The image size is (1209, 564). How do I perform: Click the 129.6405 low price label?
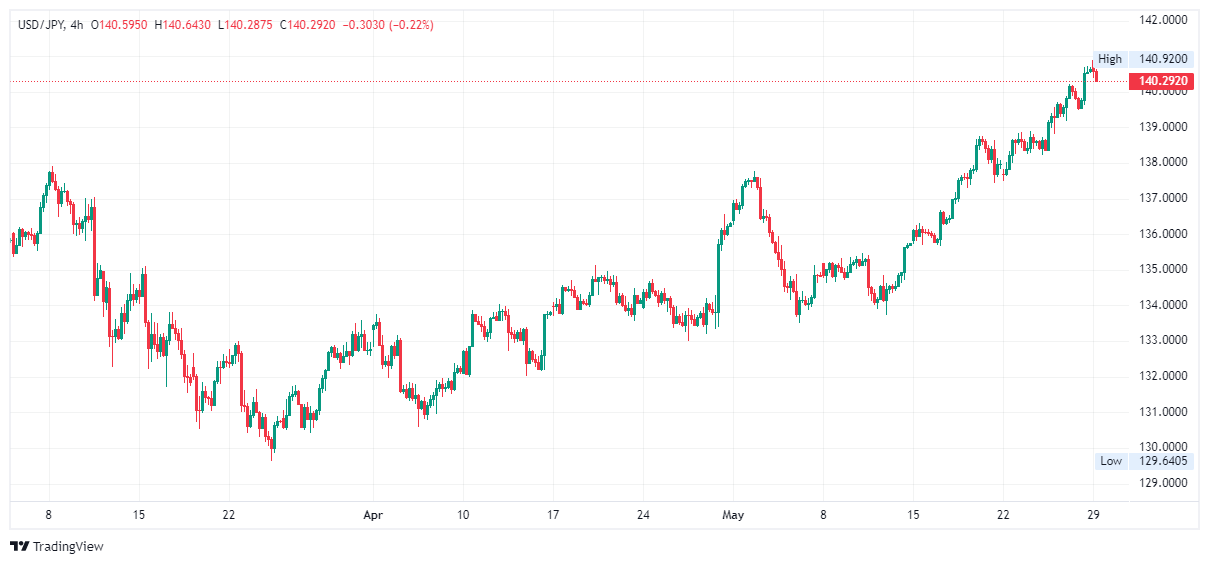click(x=1163, y=461)
